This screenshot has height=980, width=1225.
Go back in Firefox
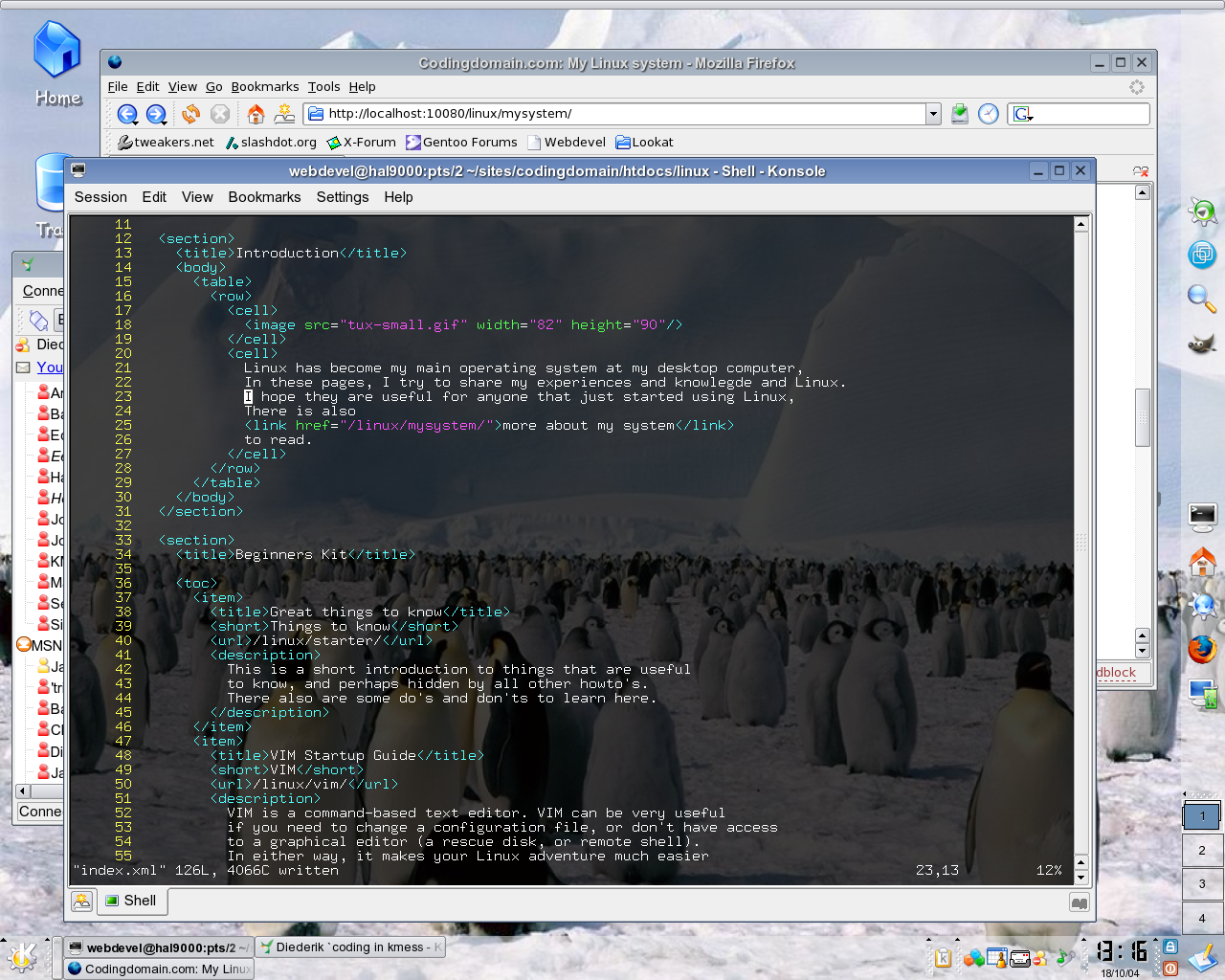(127, 114)
